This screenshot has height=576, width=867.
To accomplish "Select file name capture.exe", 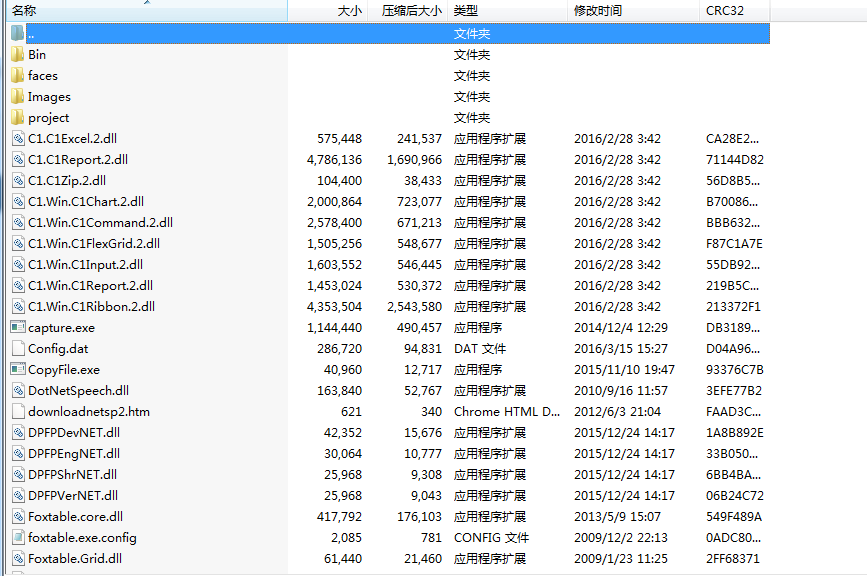I will (61, 328).
